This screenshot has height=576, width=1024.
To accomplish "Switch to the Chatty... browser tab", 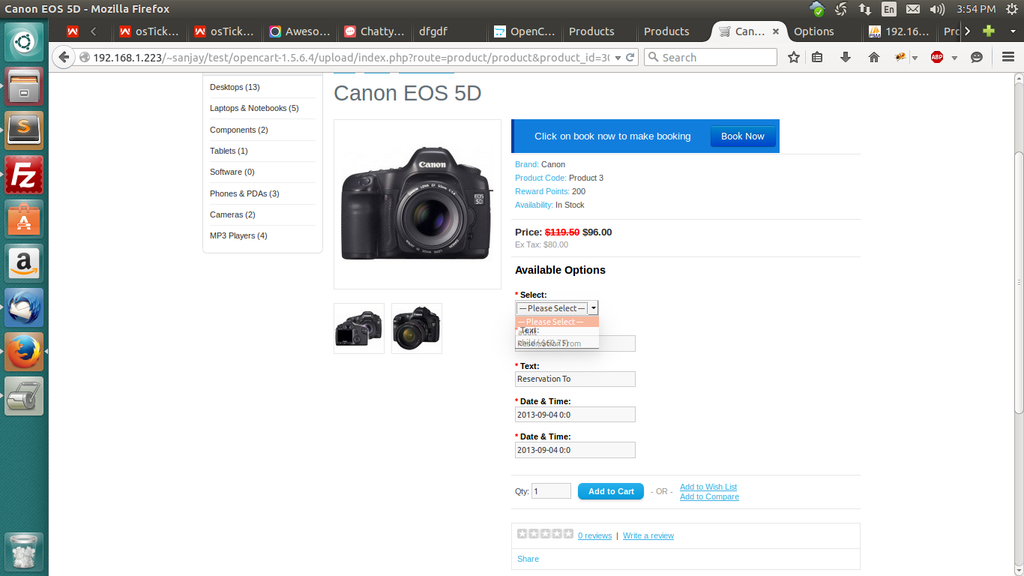I will pos(375,31).
